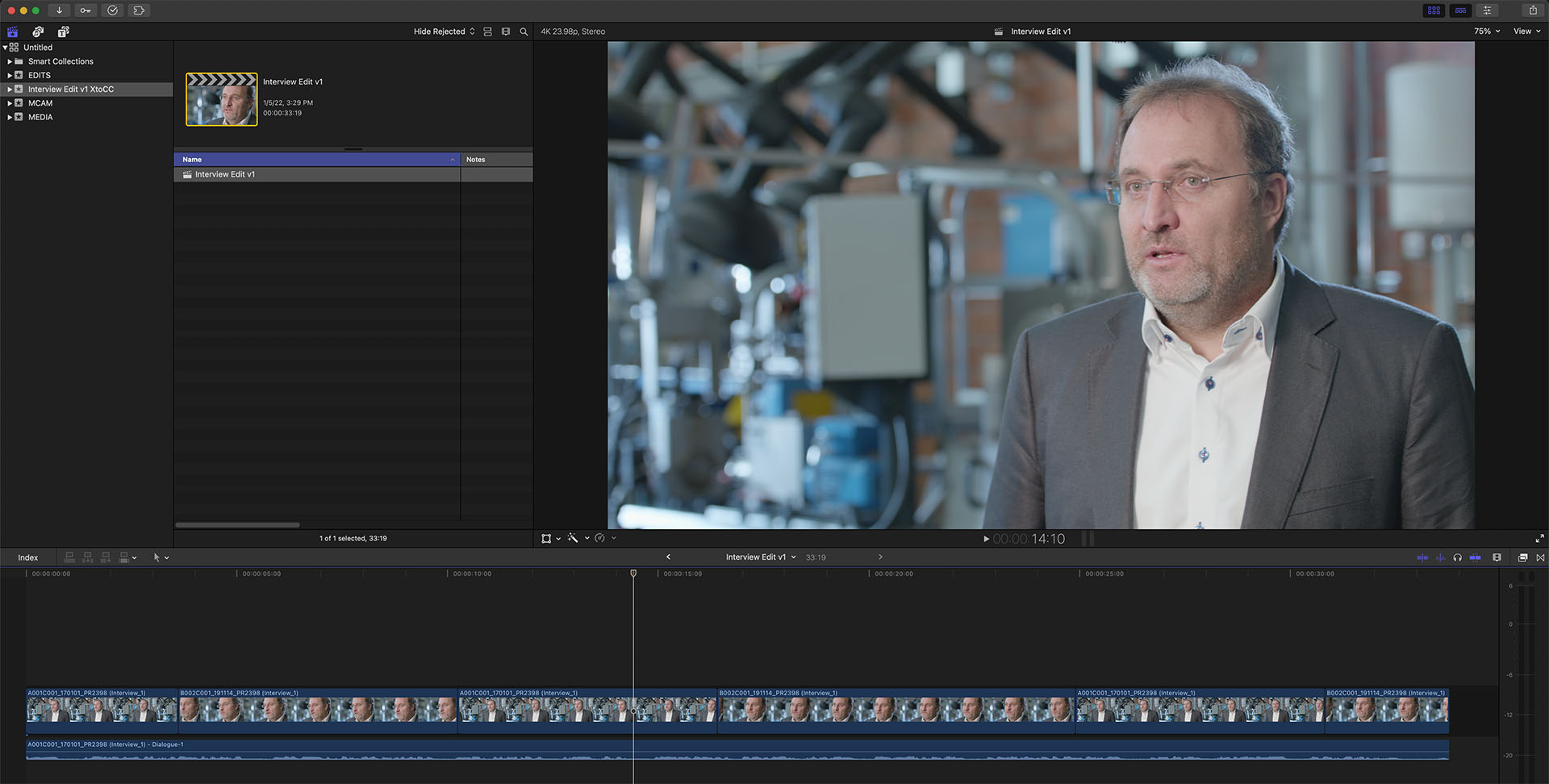This screenshot has width=1549, height=784.
Task: Click the Notes column header
Action: pos(496,160)
